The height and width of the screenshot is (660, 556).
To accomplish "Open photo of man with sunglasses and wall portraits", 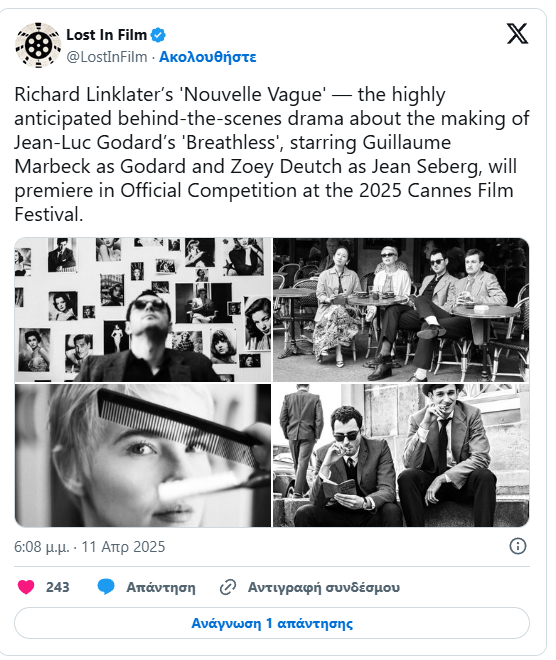I will (143, 310).
